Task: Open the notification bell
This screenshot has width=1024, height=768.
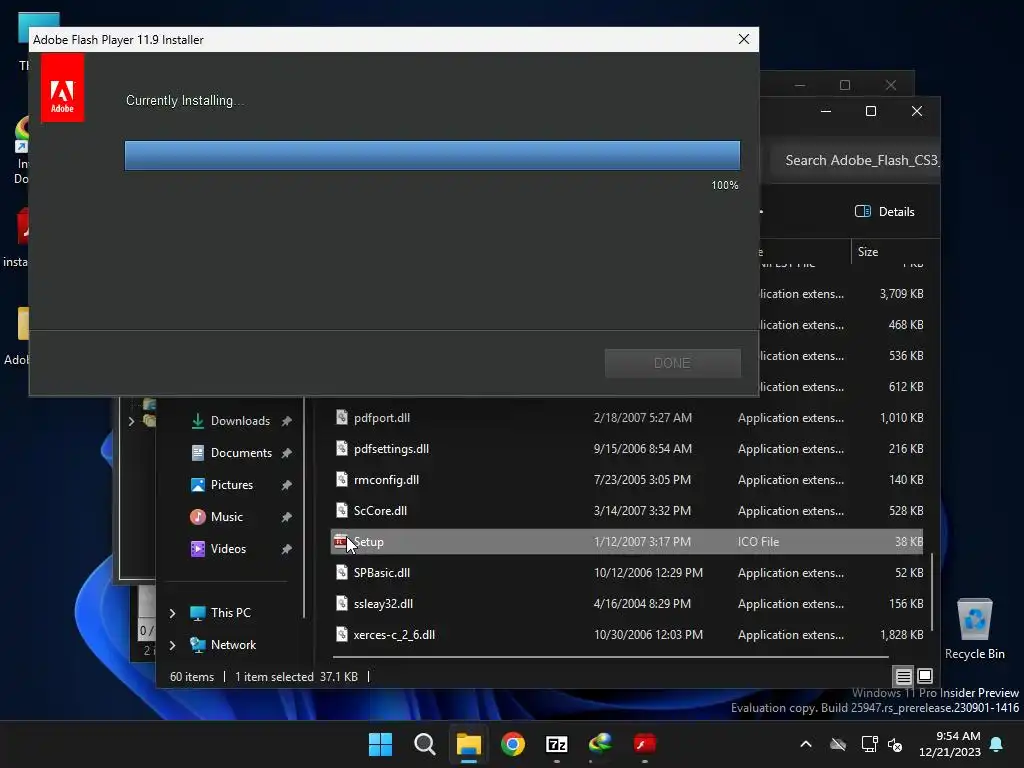Action: (997, 744)
